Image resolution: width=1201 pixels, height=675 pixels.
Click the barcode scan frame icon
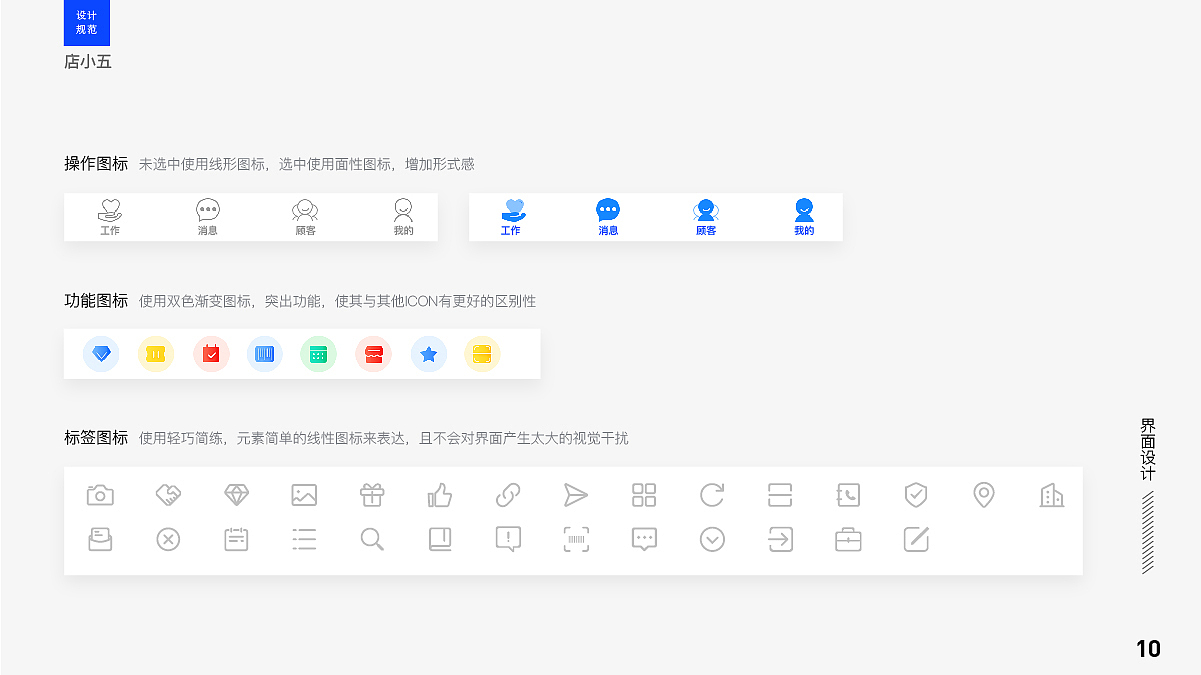point(576,540)
